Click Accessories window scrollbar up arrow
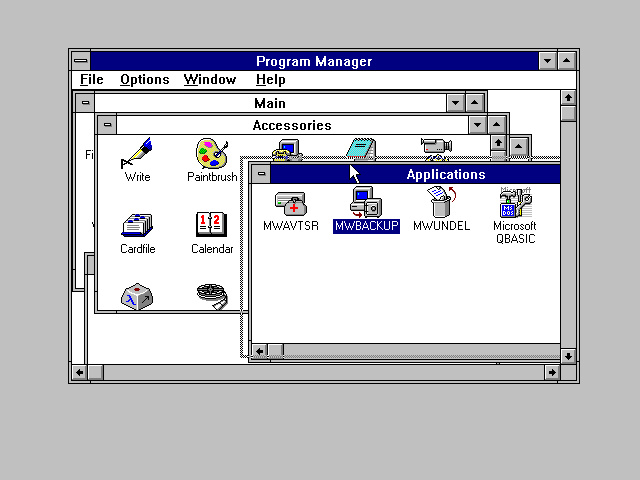The image size is (640, 480). (x=498, y=143)
